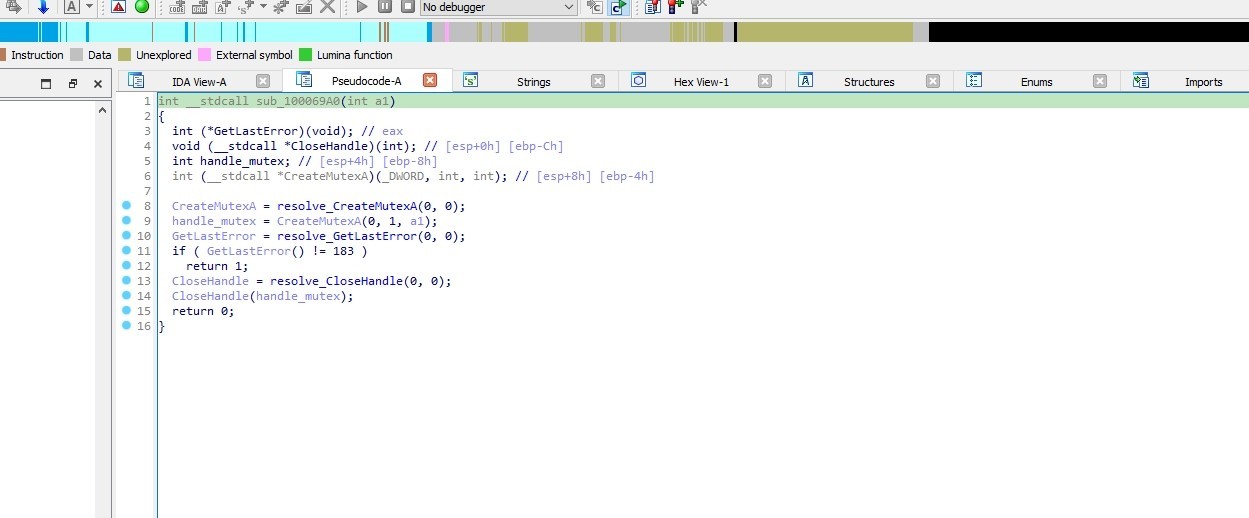Select the Pseudocode-A tab
Screen dimensions: 1249x518
click(x=366, y=81)
